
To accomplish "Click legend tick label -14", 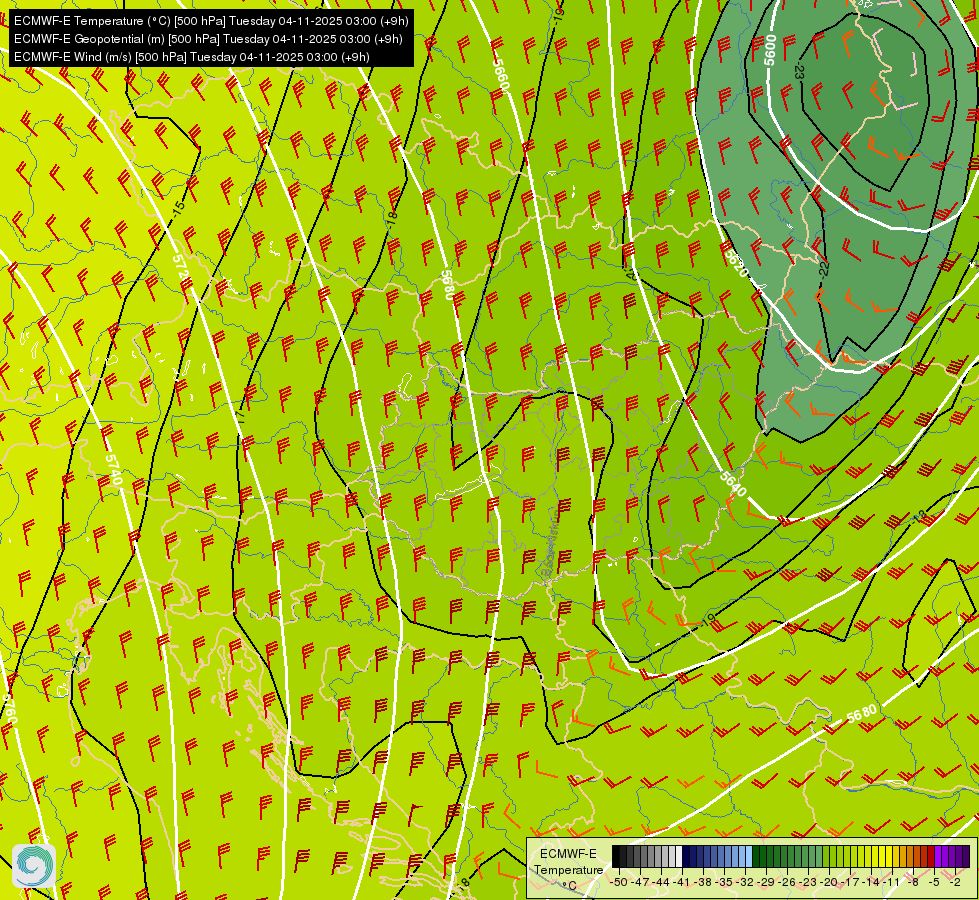I will click(x=872, y=882).
